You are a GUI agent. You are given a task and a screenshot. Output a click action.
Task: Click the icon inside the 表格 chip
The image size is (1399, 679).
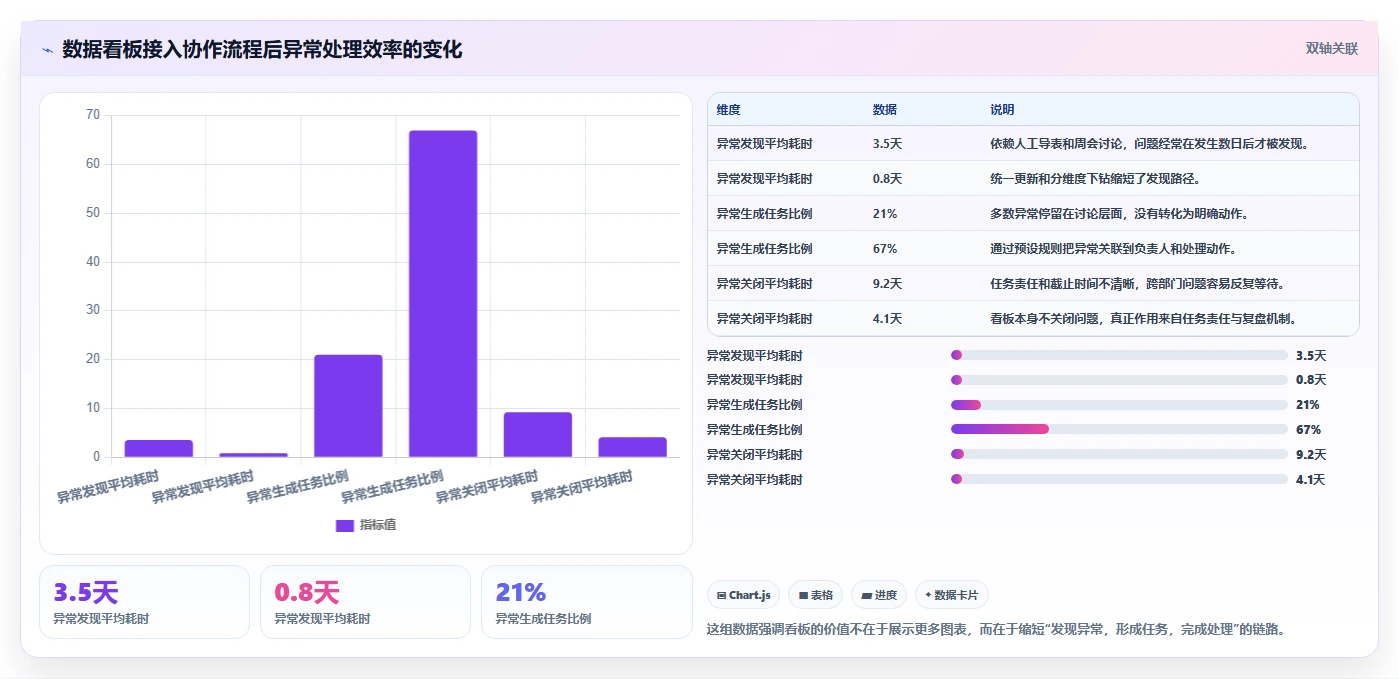(803, 595)
